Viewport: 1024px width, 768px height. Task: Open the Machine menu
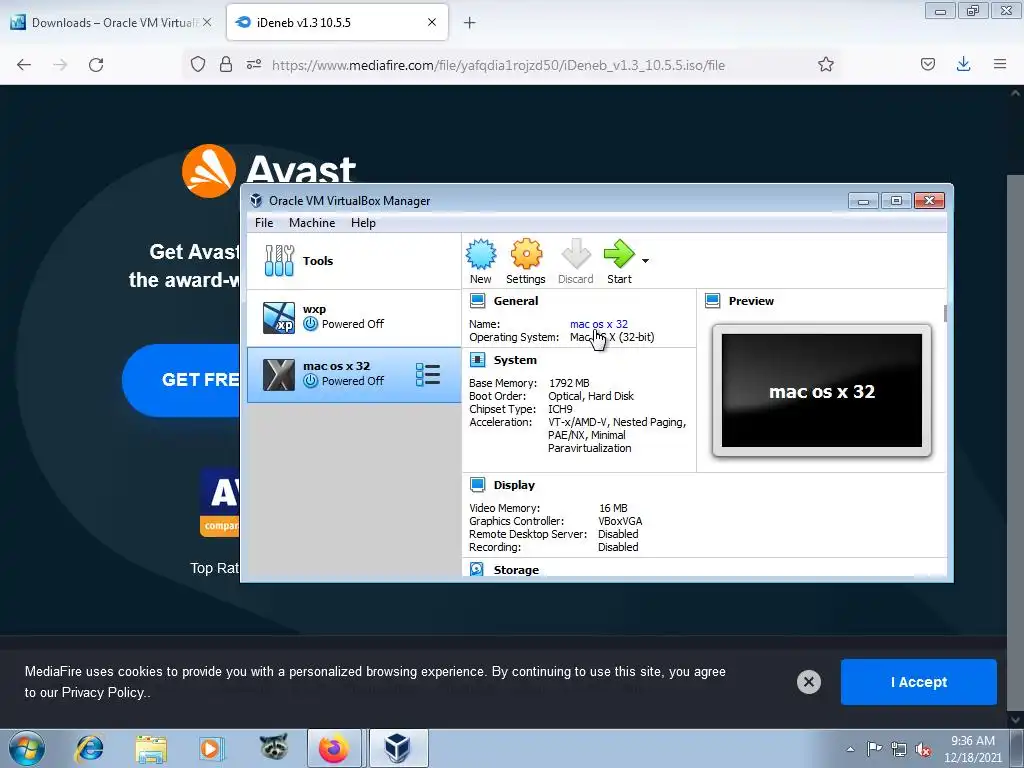[x=312, y=223]
